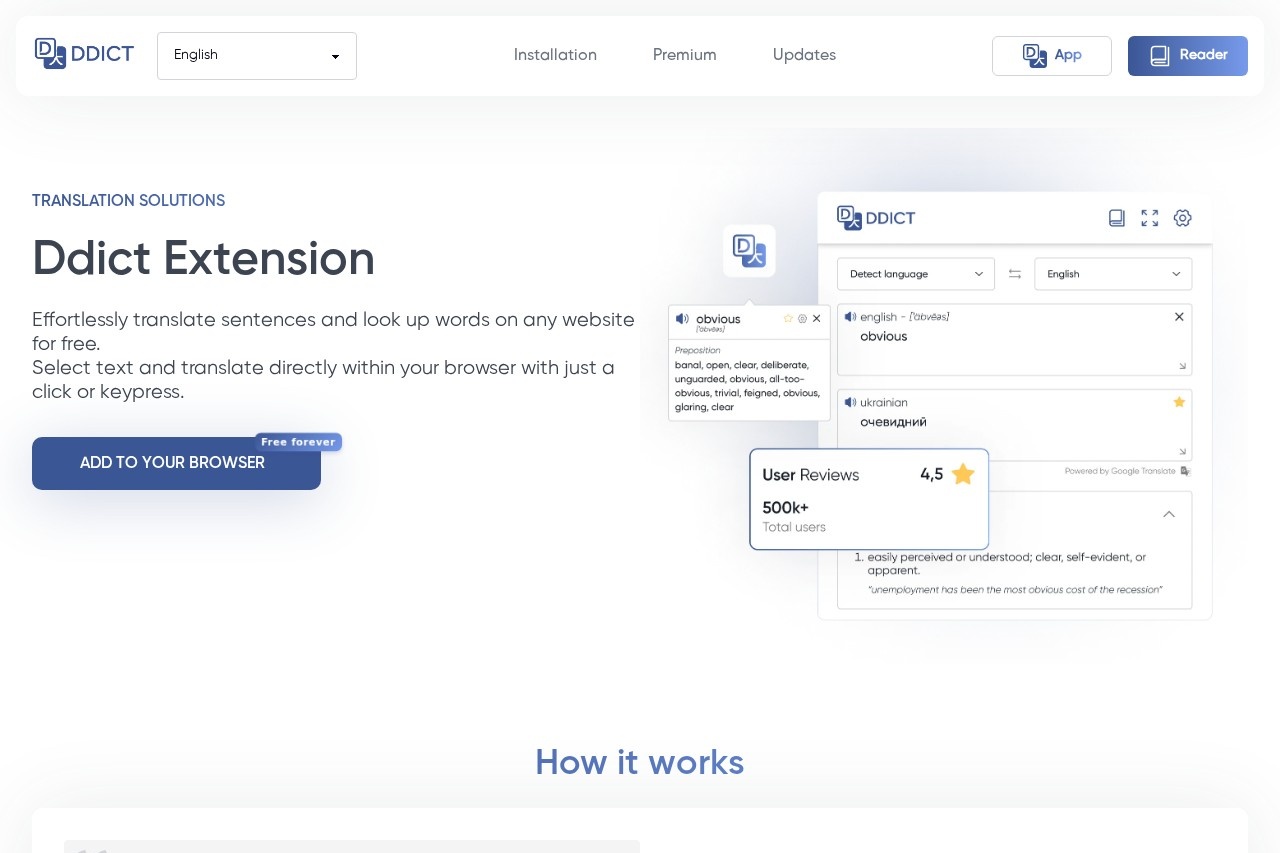Expand the Detect language dropdown
1280x853 pixels.
coord(915,274)
